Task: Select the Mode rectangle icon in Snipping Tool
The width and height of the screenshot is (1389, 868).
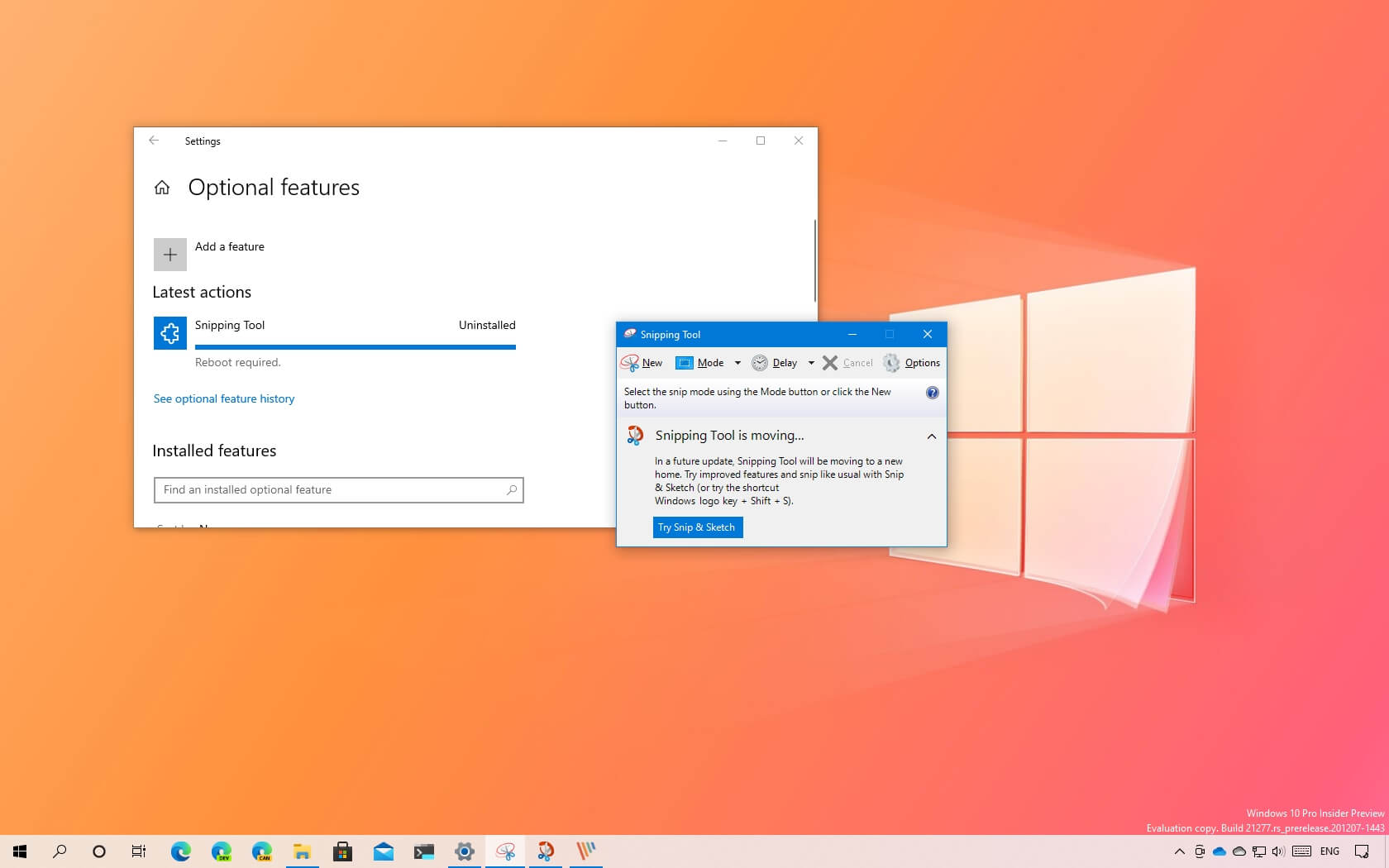Action: pos(685,362)
